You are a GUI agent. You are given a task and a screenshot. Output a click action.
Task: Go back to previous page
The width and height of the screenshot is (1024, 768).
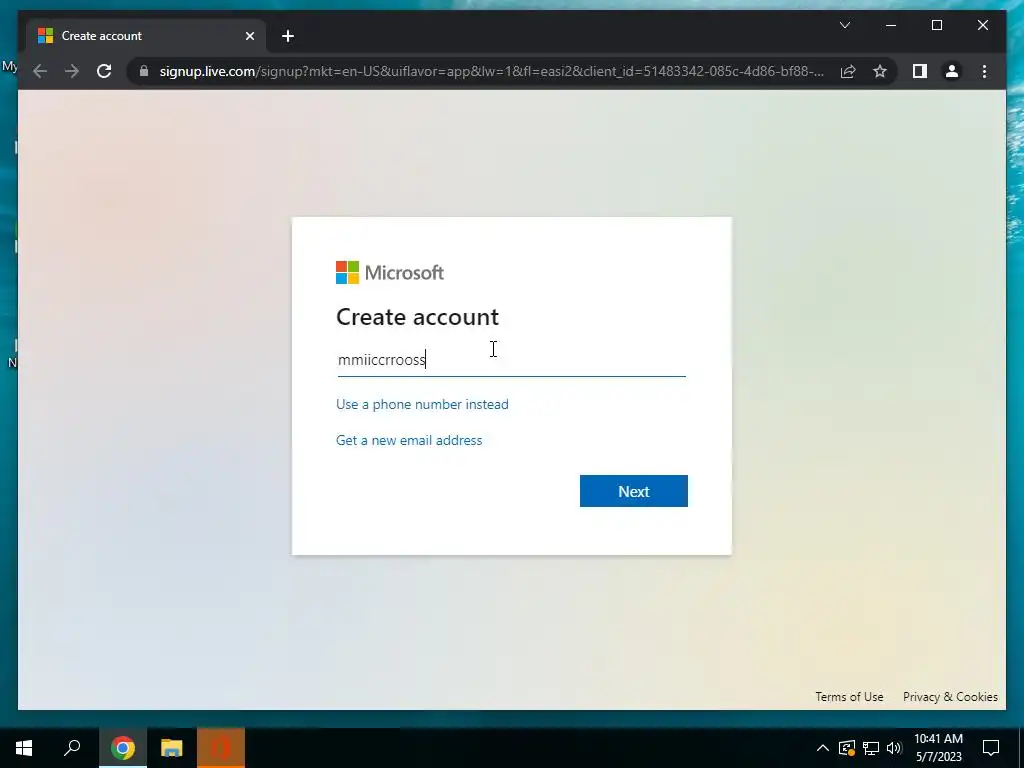(40, 71)
